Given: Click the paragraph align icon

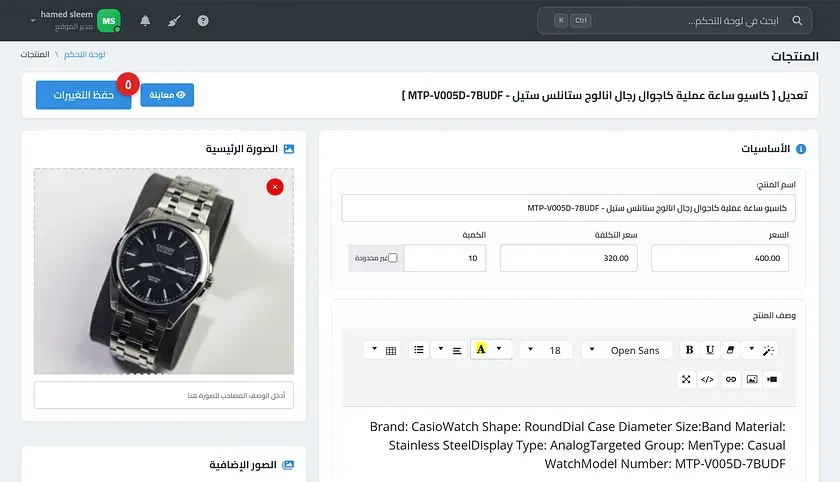Looking at the screenshot, I should click(x=457, y=350).
